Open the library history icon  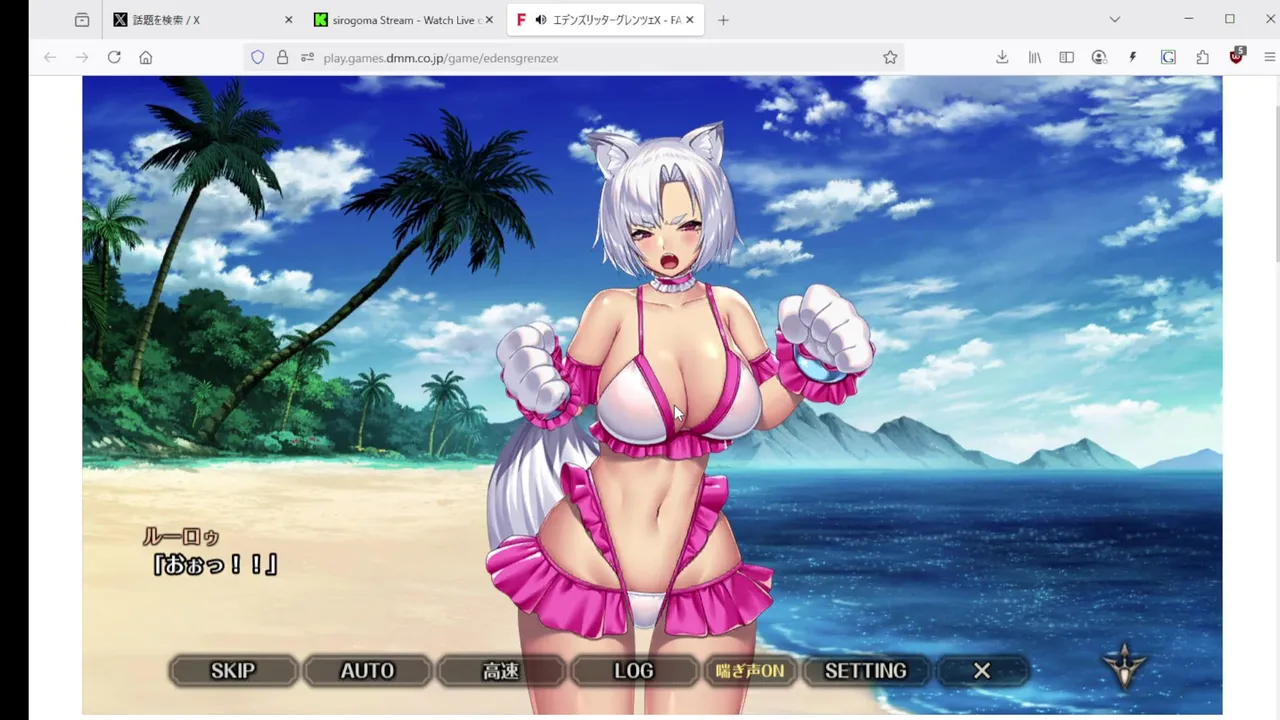click(1035, 58)
